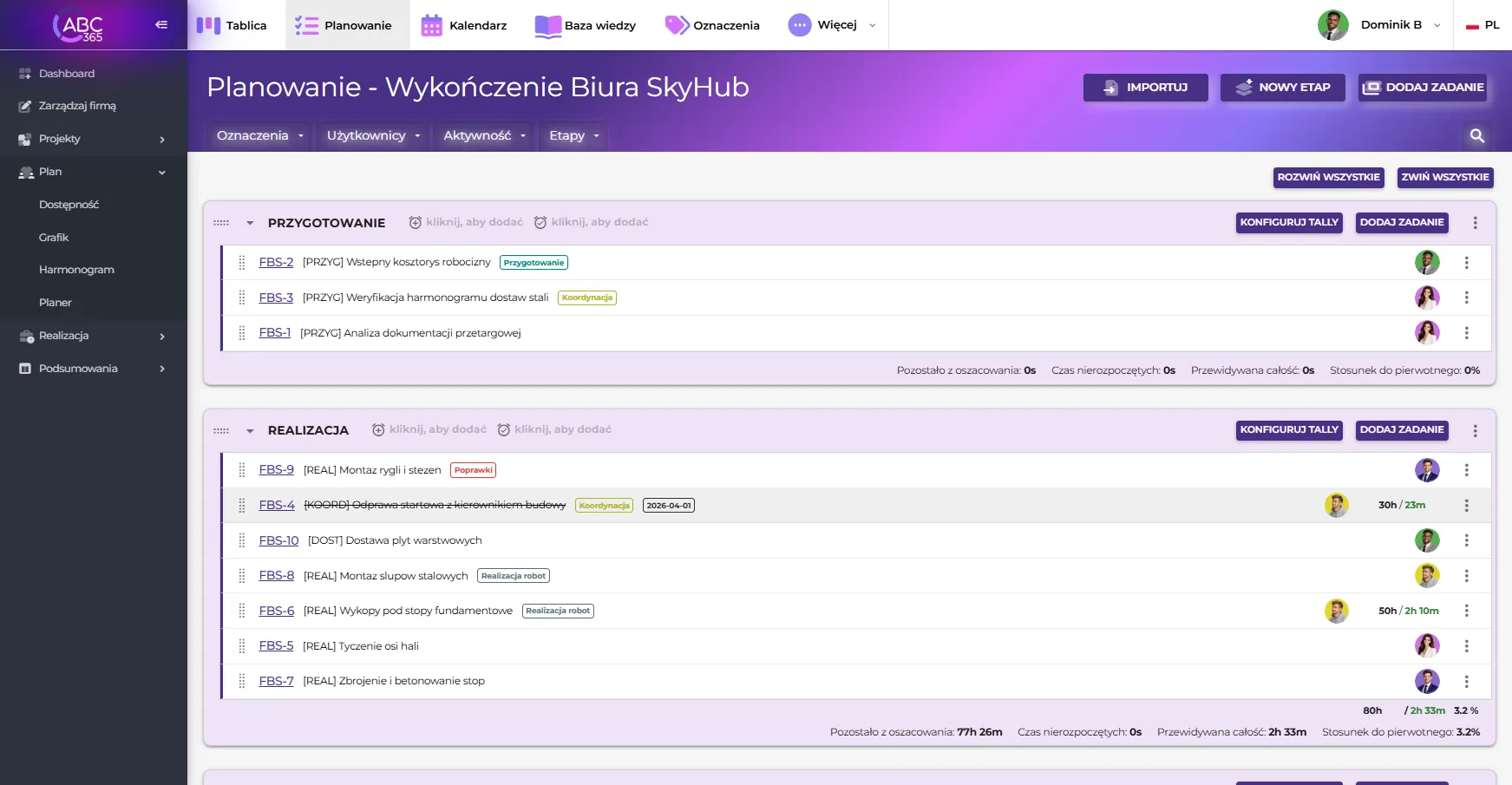Click start-date clock icon in PRZYGOTOWANIE header
The image size is (1512, 785).
tap(416, 222)
